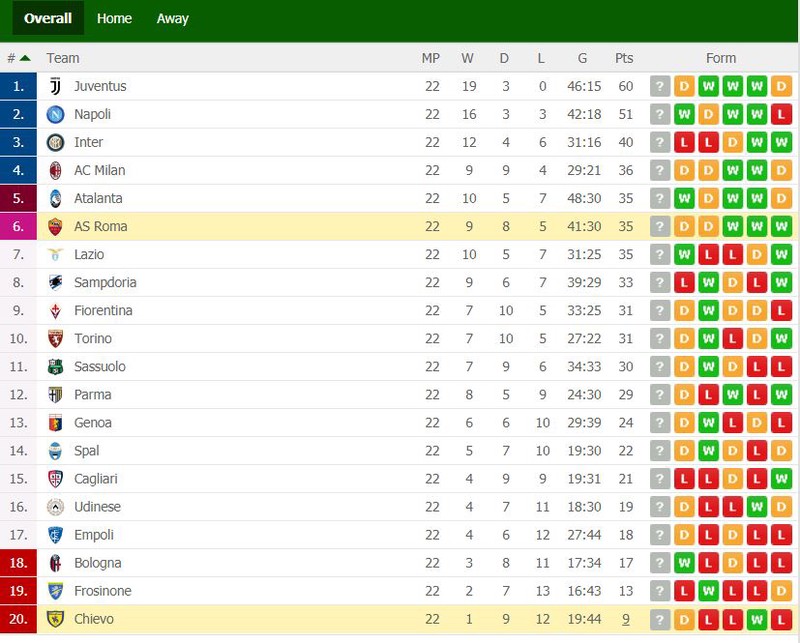Viewport: 800px width, 643px height.
Task: Click the Sassuolo crest icon
Action: point(55,366)
